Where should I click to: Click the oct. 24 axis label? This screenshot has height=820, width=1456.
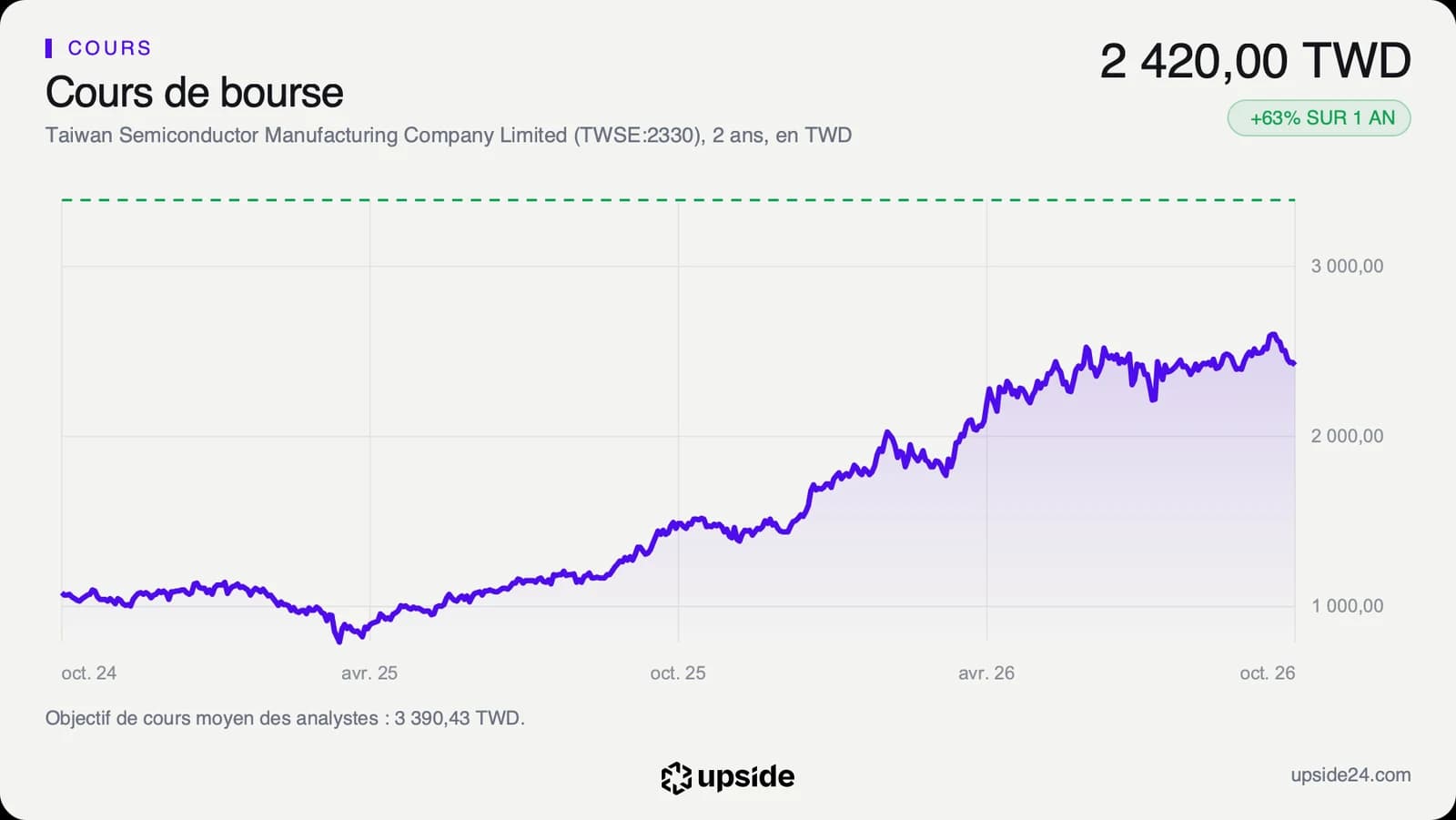(x=88, y=673)
